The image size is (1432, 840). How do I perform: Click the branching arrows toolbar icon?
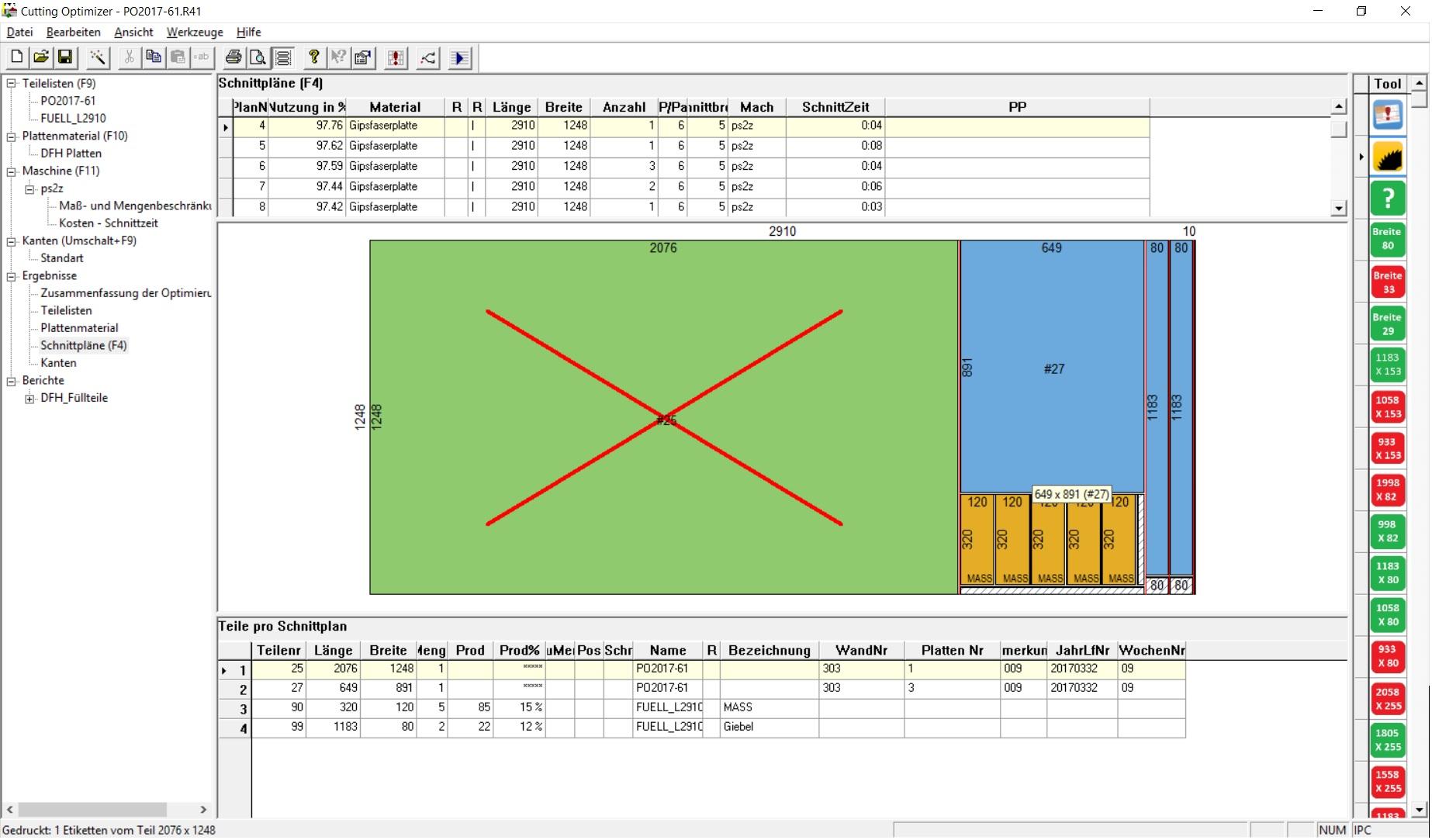[427, 57]
